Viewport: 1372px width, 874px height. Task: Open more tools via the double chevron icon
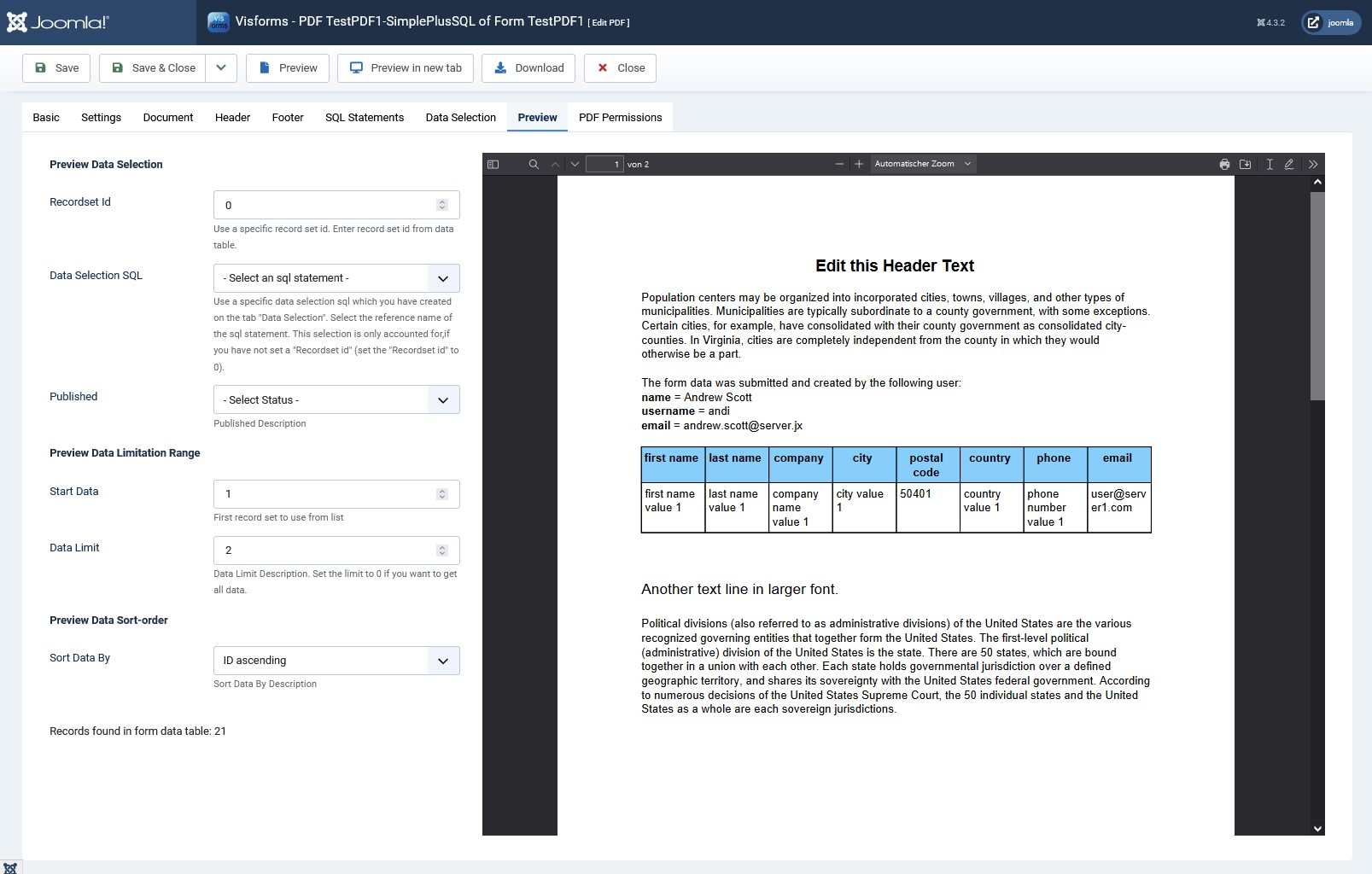tap(1314, 164)
